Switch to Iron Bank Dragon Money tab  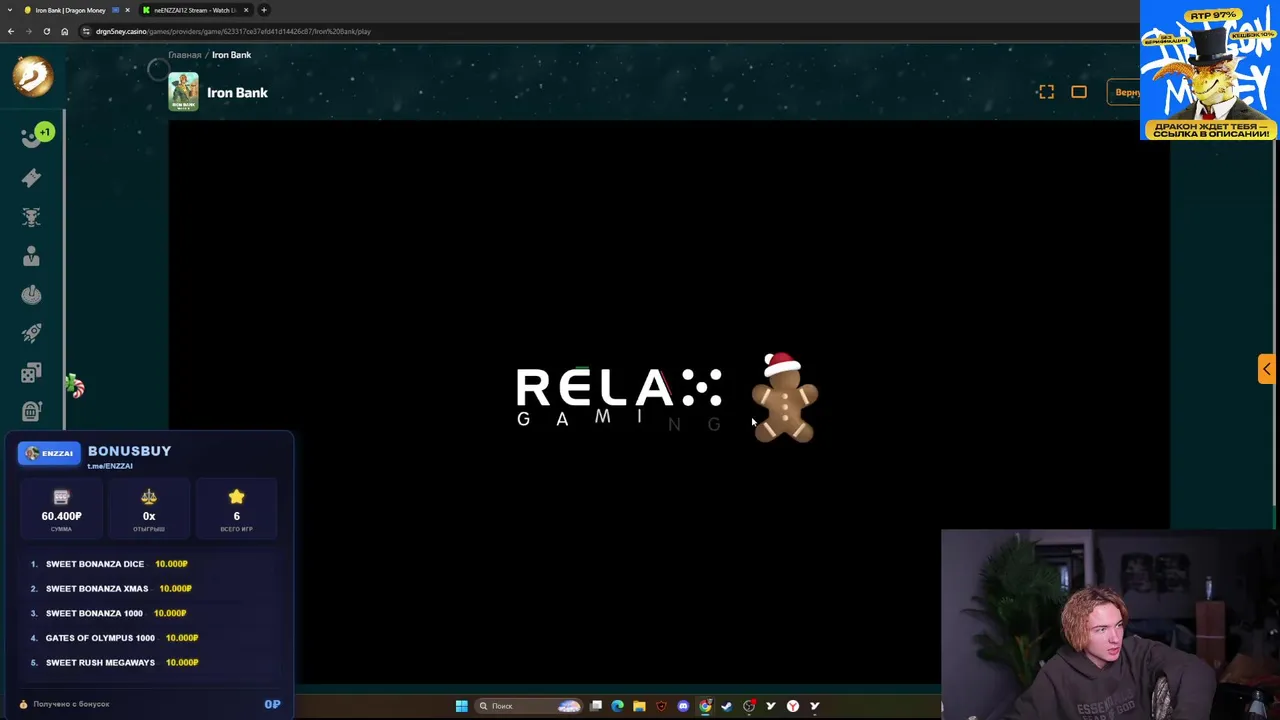pyautogui.click(x=70, y=10)
